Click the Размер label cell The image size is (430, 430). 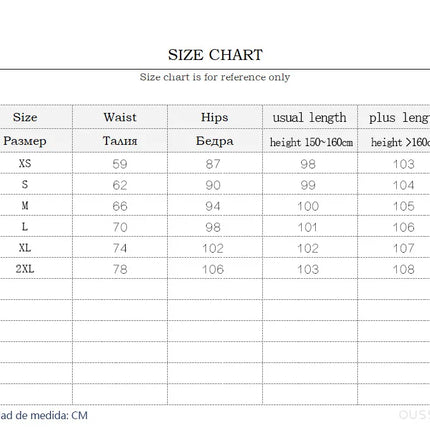pos(25,141)
